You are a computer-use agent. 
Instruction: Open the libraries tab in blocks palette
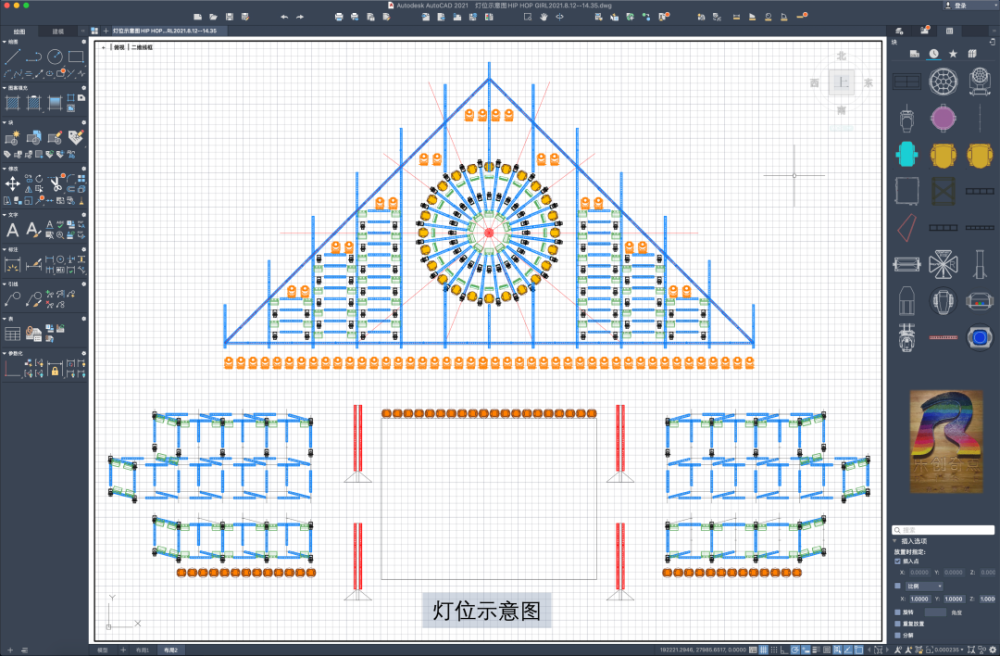(x=972, y=54)
